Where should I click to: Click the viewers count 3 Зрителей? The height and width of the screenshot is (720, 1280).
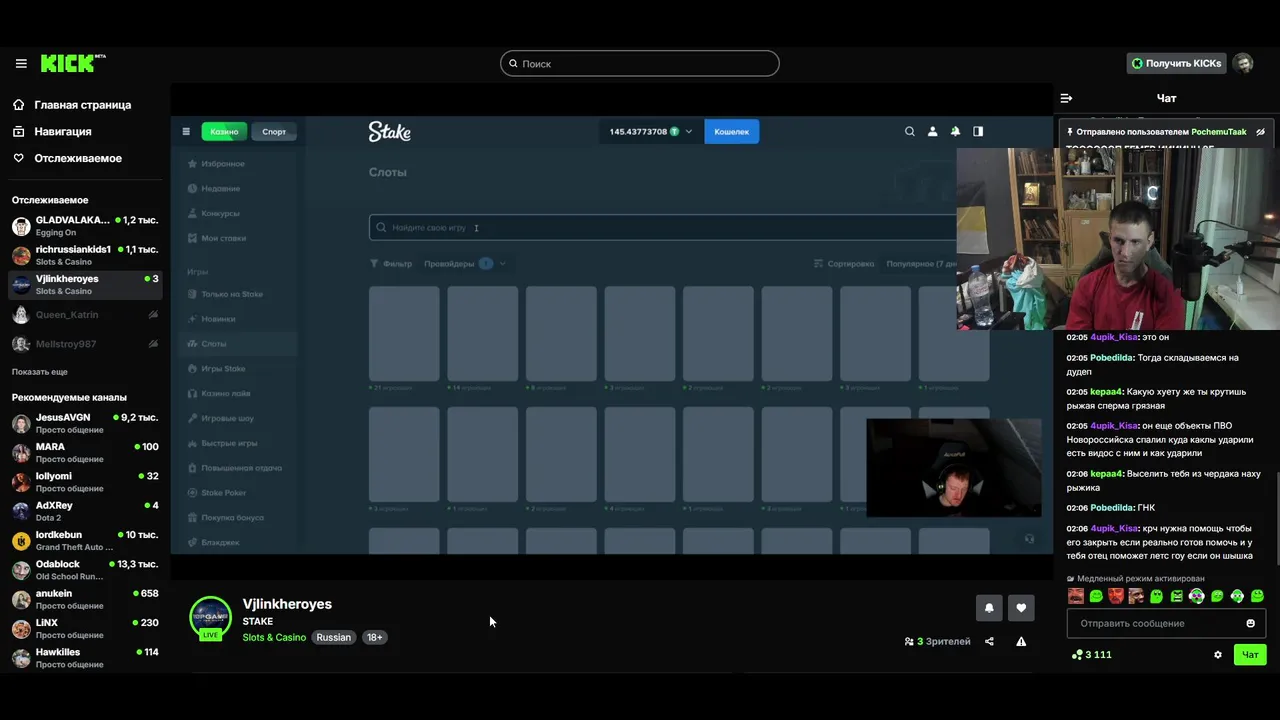[937, 641]
